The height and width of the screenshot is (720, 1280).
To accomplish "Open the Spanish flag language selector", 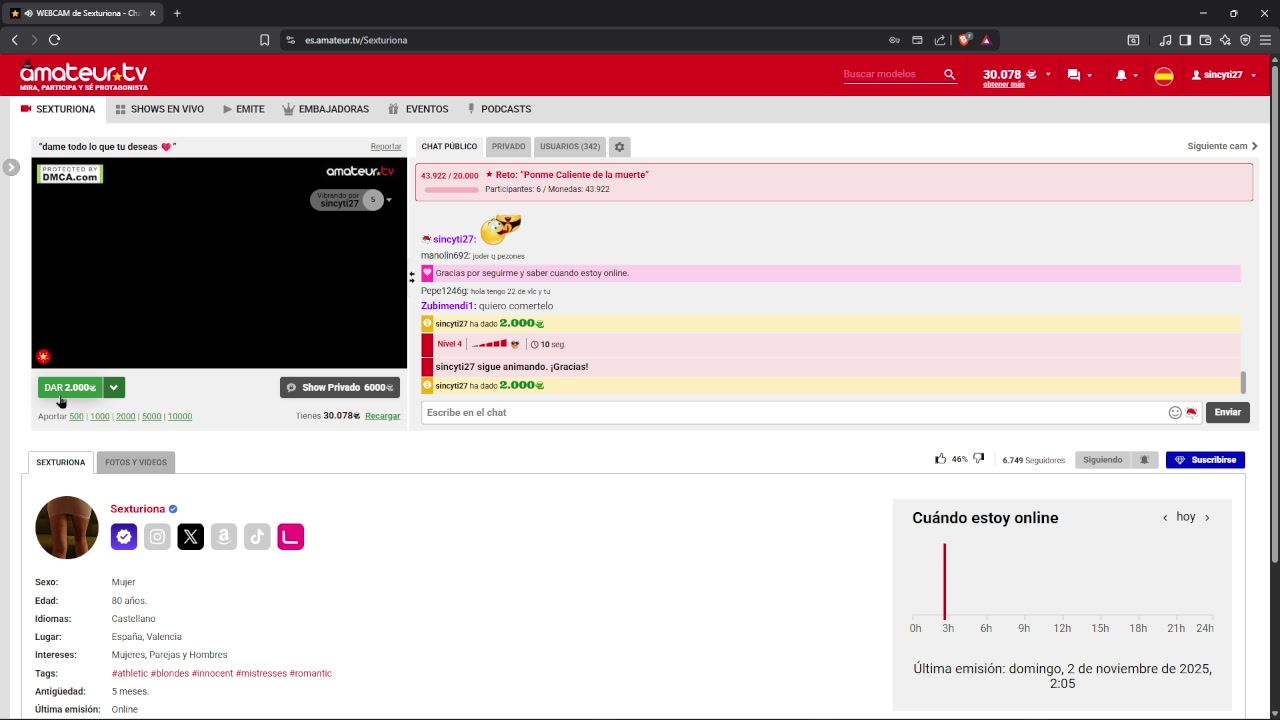I will click(x=1163, y=76).
